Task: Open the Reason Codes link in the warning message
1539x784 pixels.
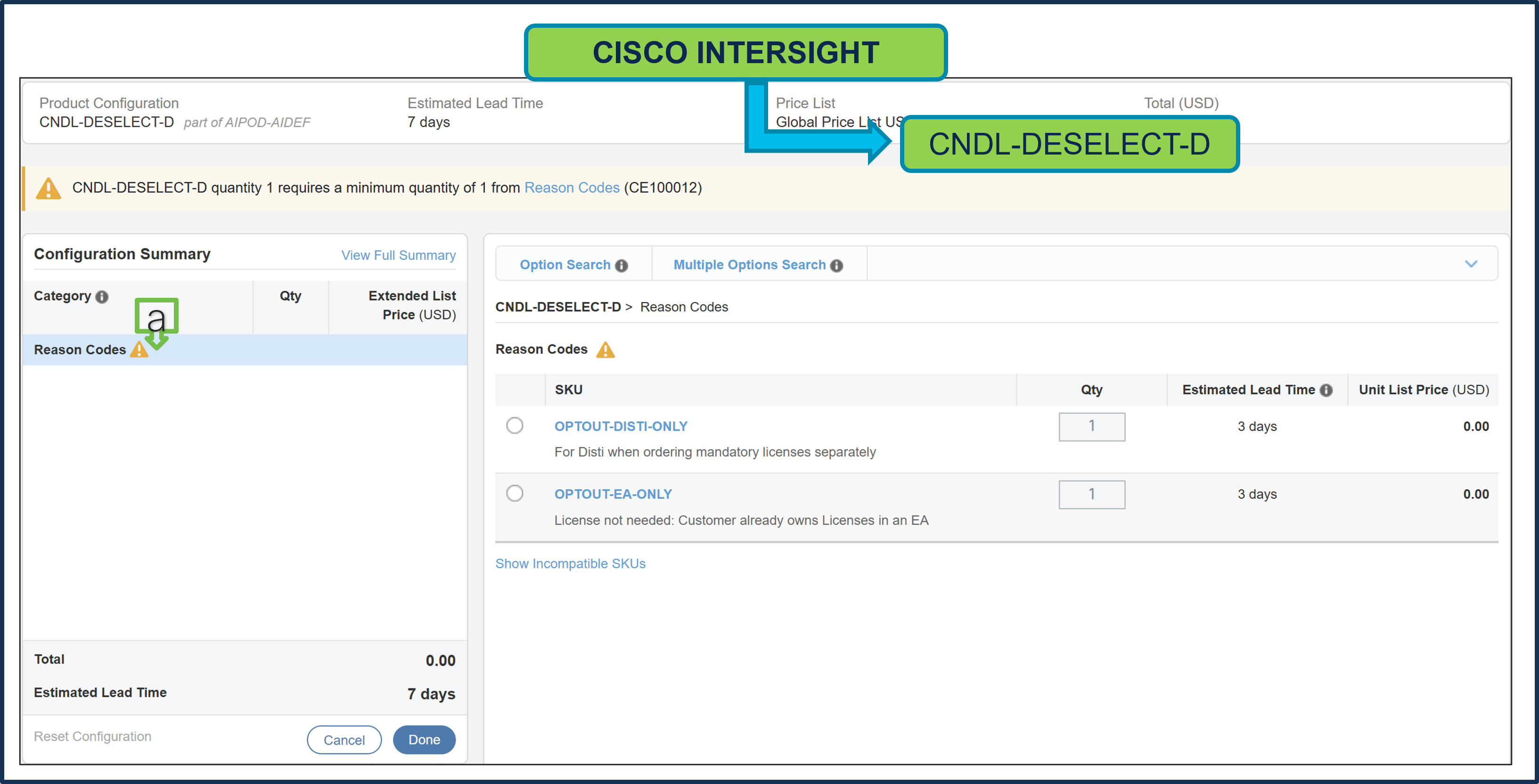Action: coord(572,187)
